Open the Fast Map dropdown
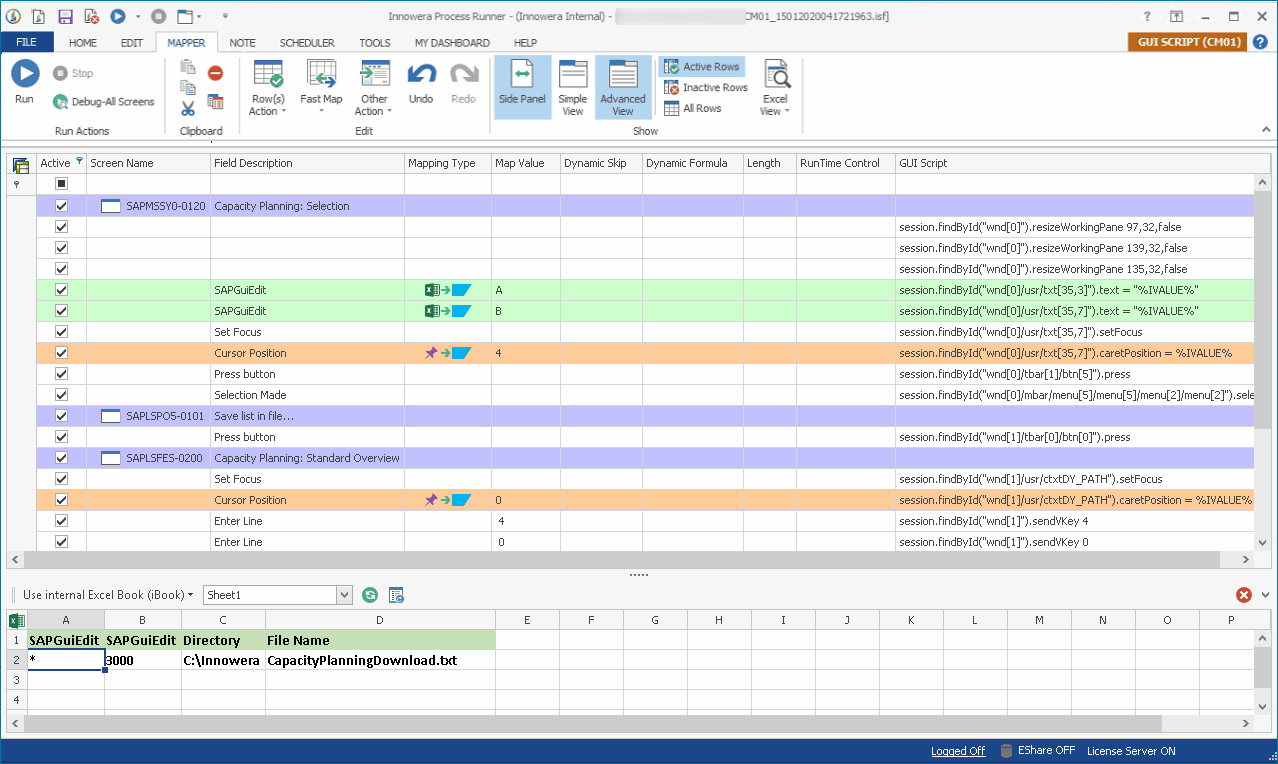Screen dimensions: 1278x764 321,111
